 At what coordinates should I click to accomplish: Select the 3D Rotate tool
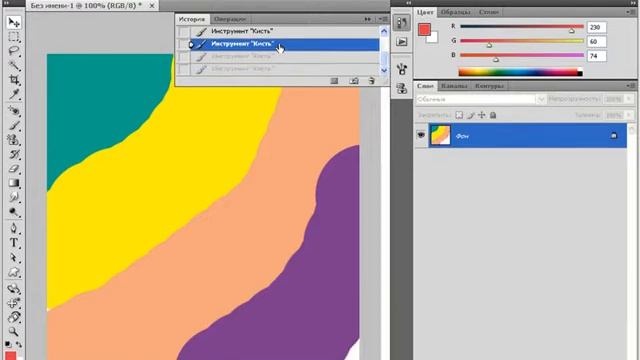point(13,289)
